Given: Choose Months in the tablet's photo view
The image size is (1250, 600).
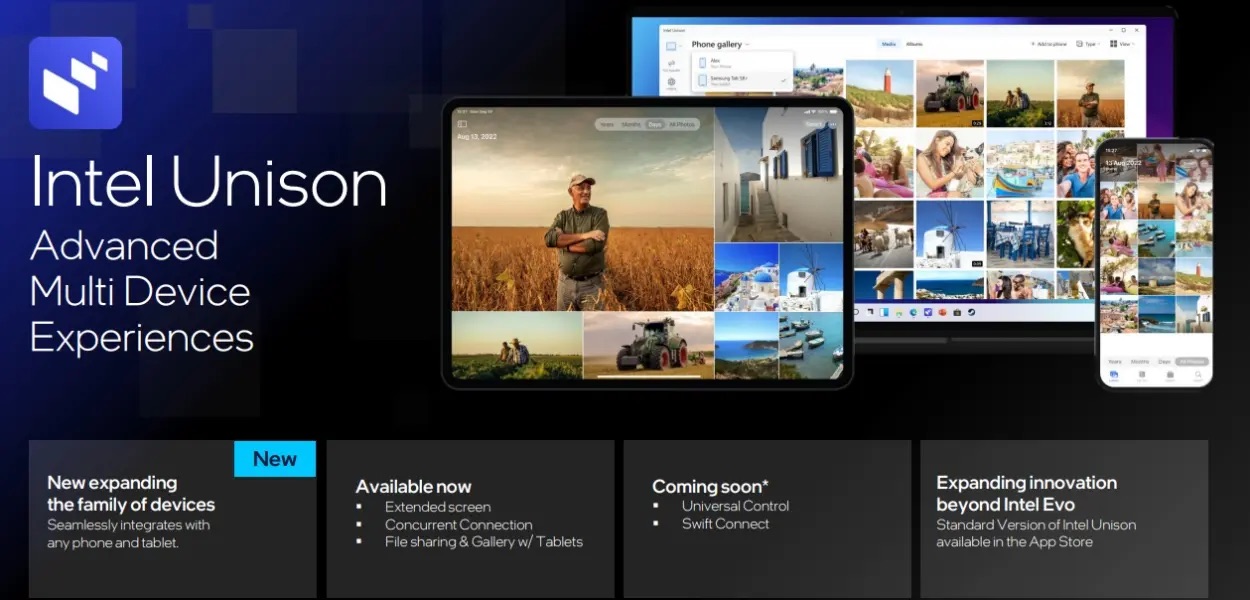Looking at the screenshot, I should pyautogui.click(x=631, y=125).
